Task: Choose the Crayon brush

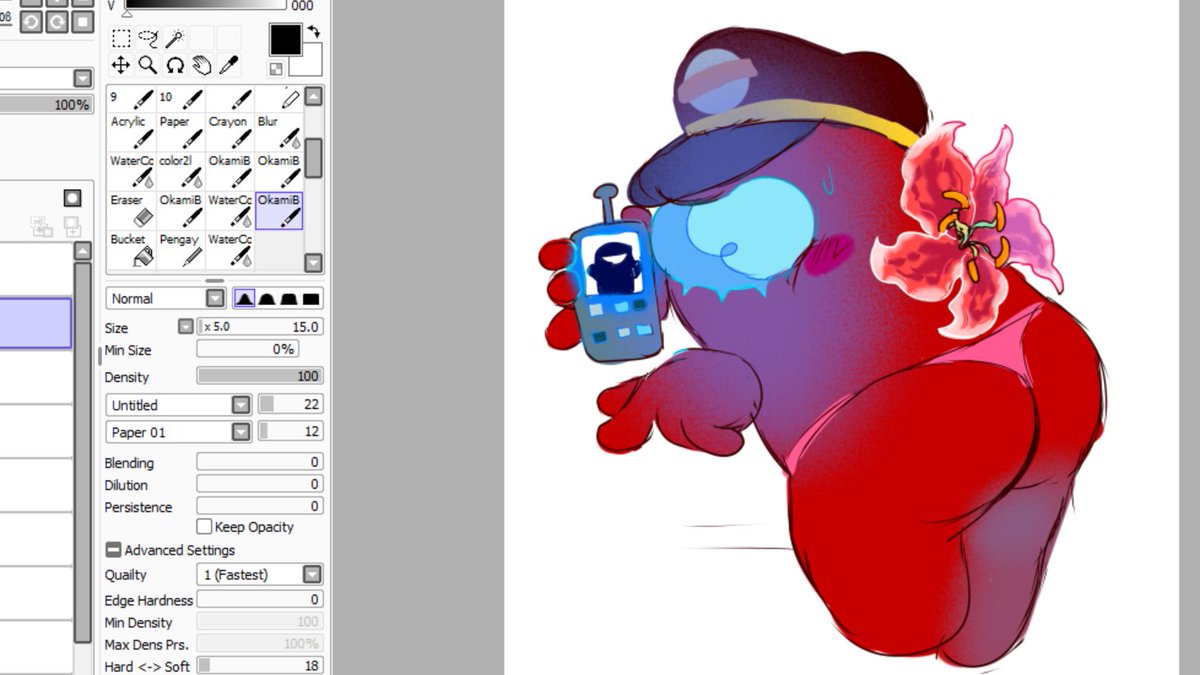Action: [229, 131]
